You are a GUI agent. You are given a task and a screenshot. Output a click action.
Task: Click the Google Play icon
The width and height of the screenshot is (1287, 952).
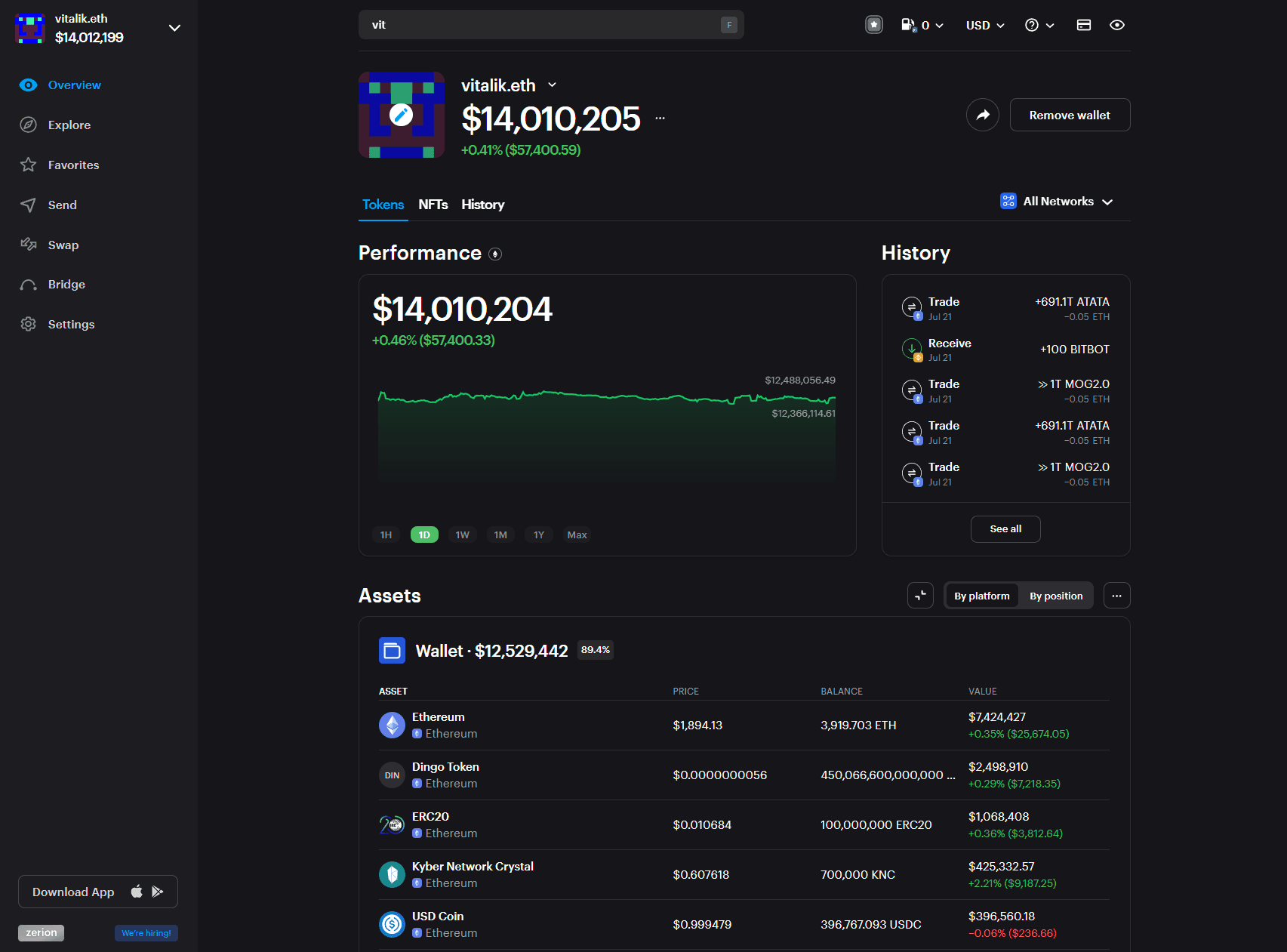[157, 892]
